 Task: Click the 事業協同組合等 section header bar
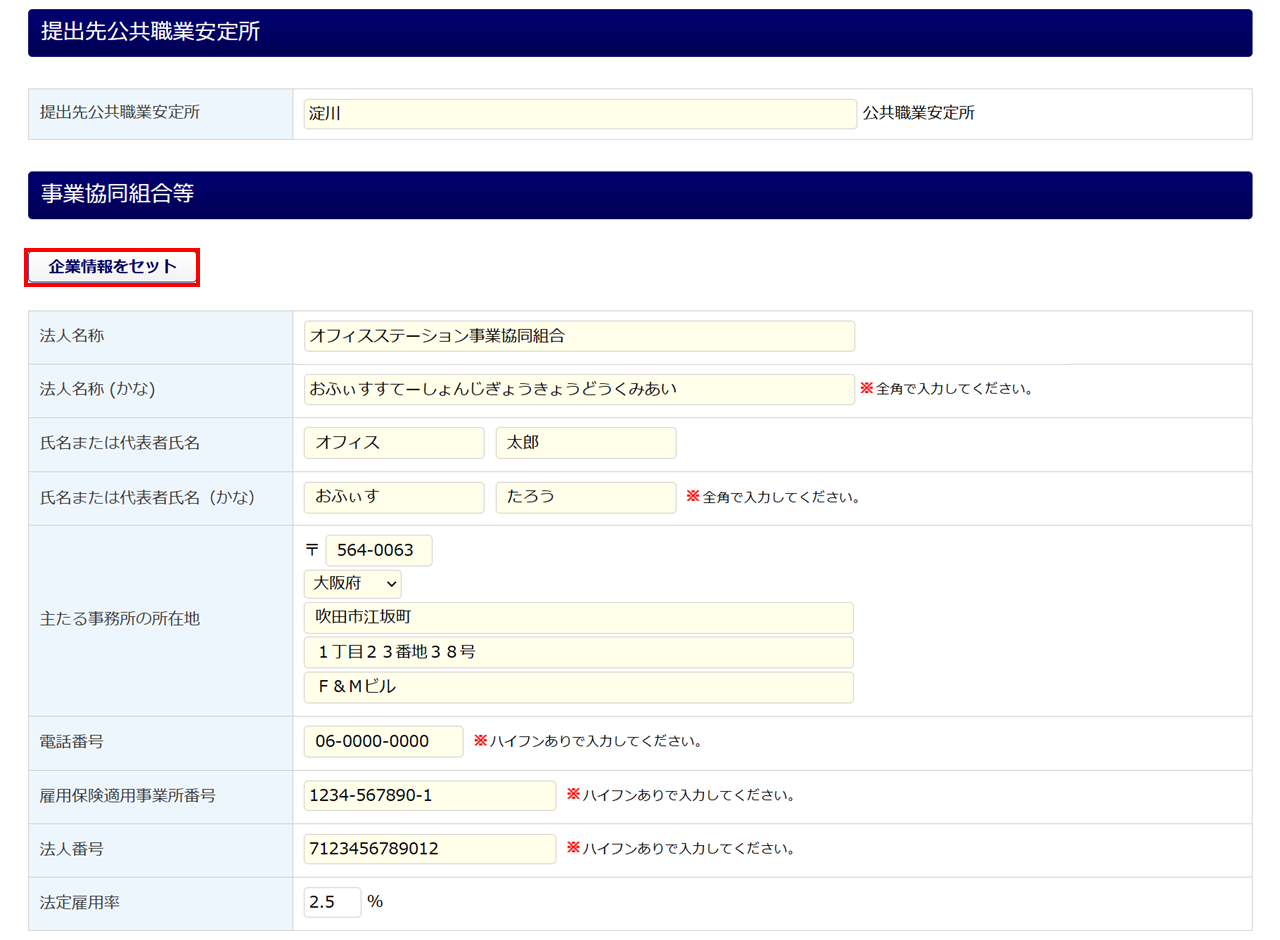640,195
